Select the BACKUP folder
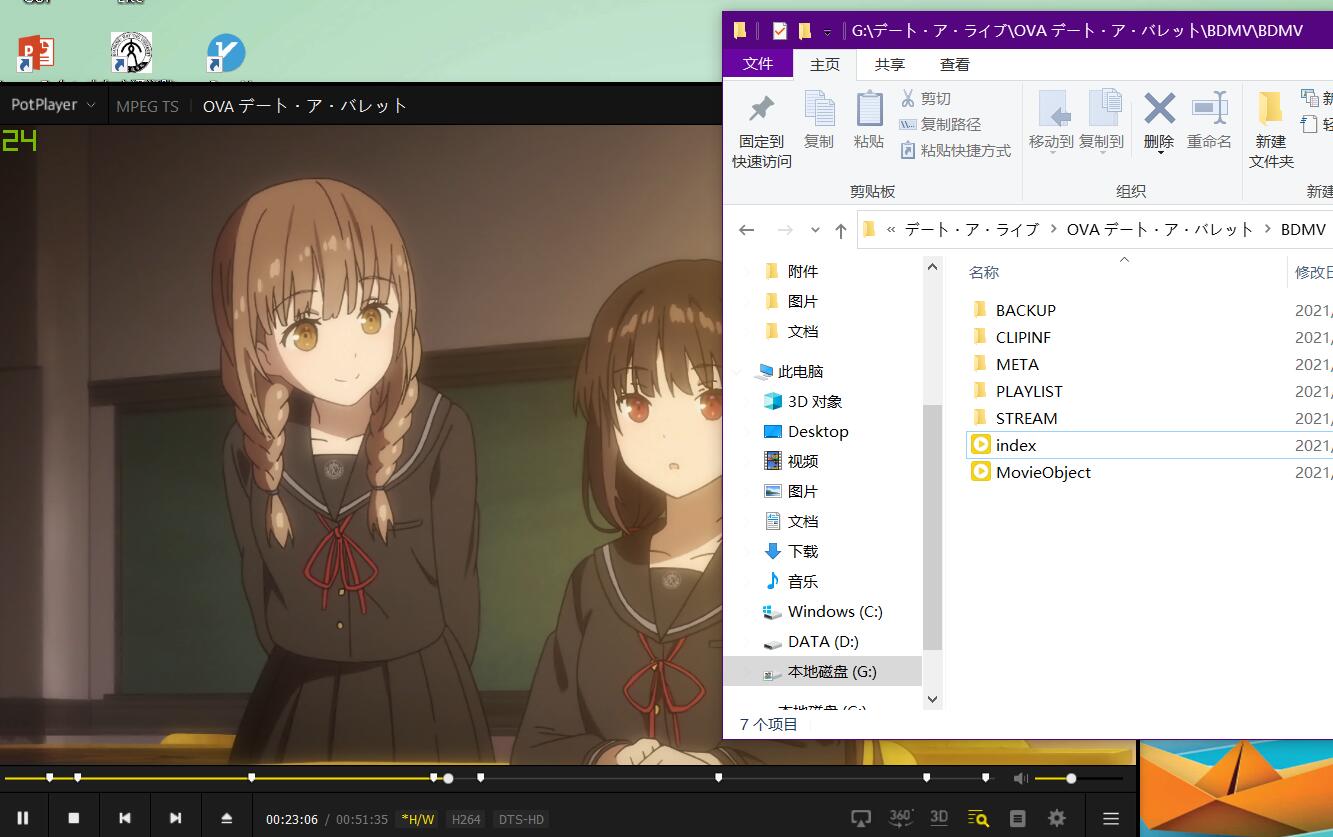 pos(1026,310)
